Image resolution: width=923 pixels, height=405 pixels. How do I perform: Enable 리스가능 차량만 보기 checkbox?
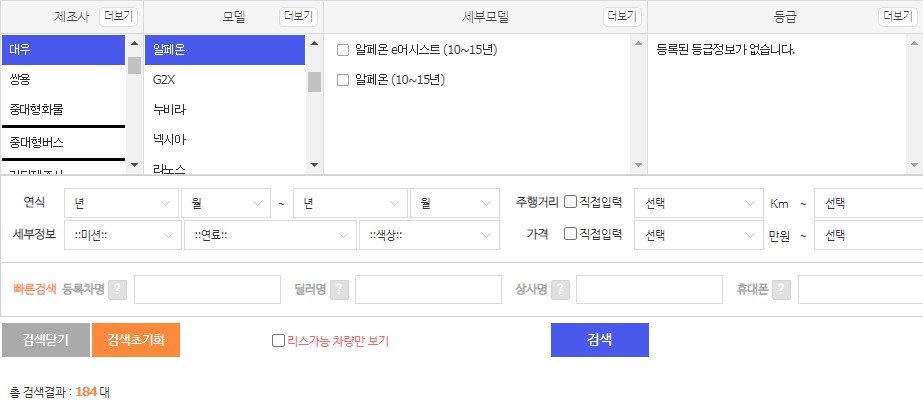[278, 341]
